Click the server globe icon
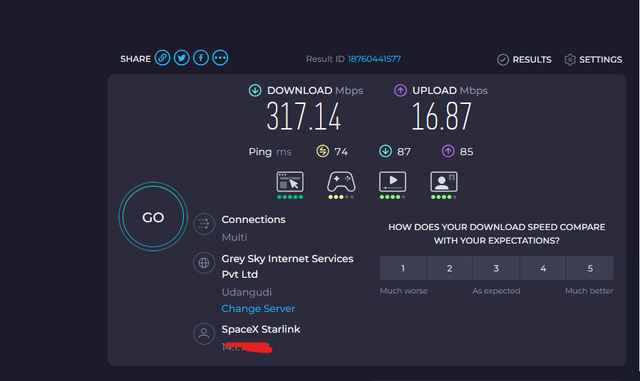The height and width of the screenshot is (381, 640). pos(204,263)
